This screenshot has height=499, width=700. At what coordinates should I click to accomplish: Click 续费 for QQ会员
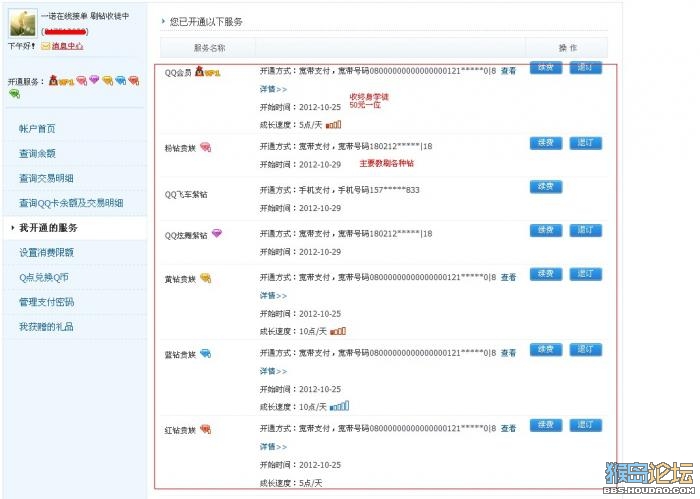(x=546, y=68)
